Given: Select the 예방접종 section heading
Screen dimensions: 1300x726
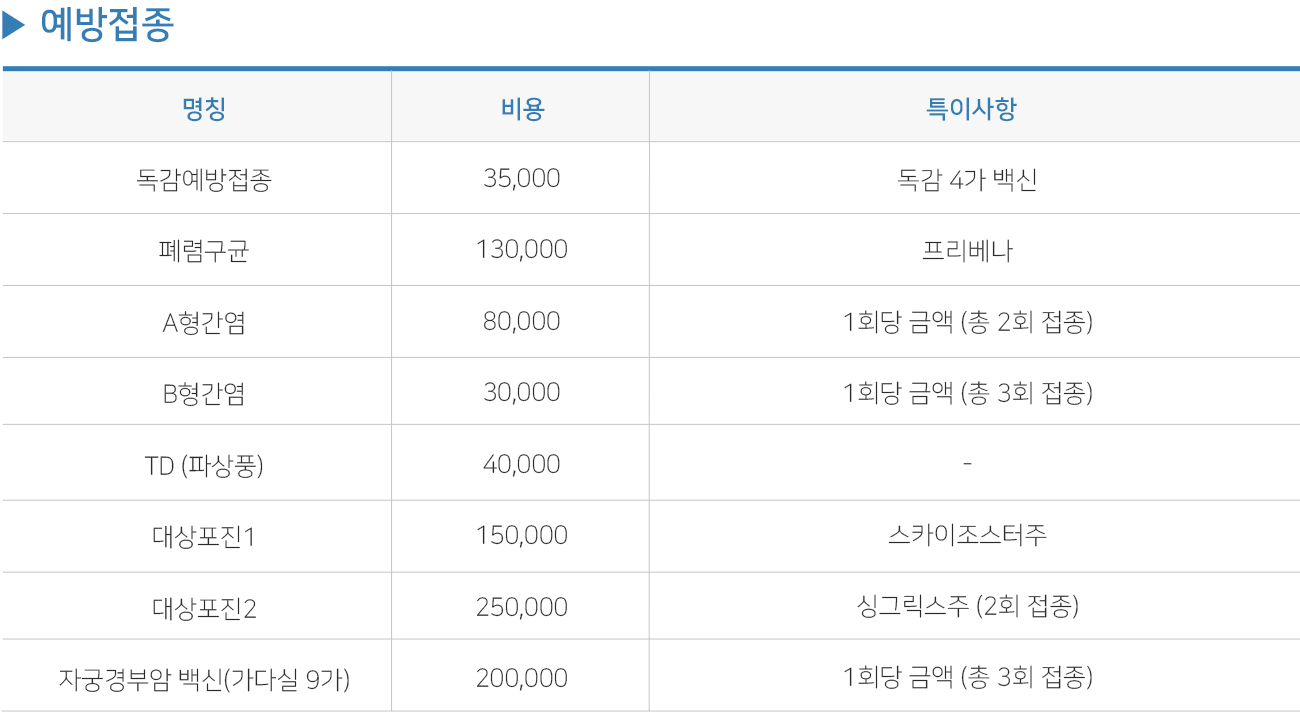Looking at the screenshot, I should (106, 26).
